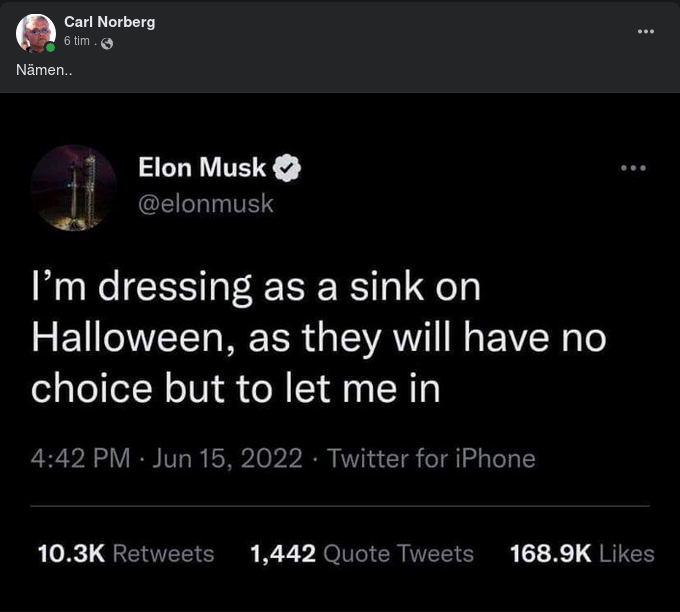Click the "6 tim" post timestamp

point(77,41)
